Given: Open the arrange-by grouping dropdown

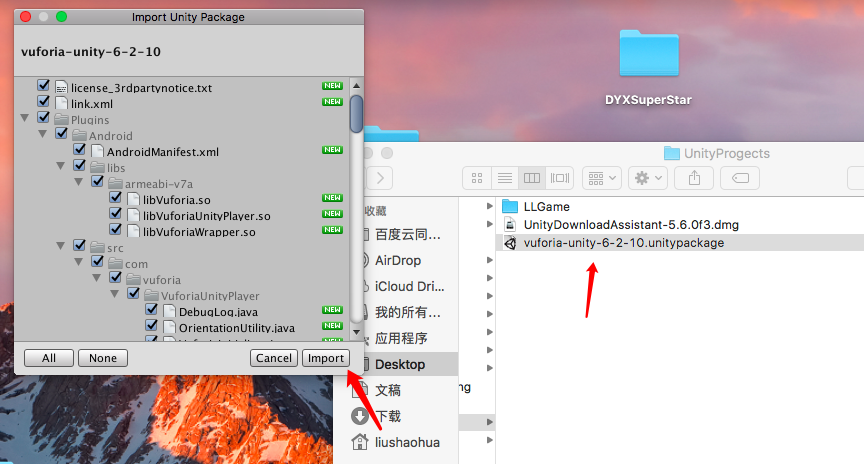Looking at the screenshot, I should tap(602, 178).
